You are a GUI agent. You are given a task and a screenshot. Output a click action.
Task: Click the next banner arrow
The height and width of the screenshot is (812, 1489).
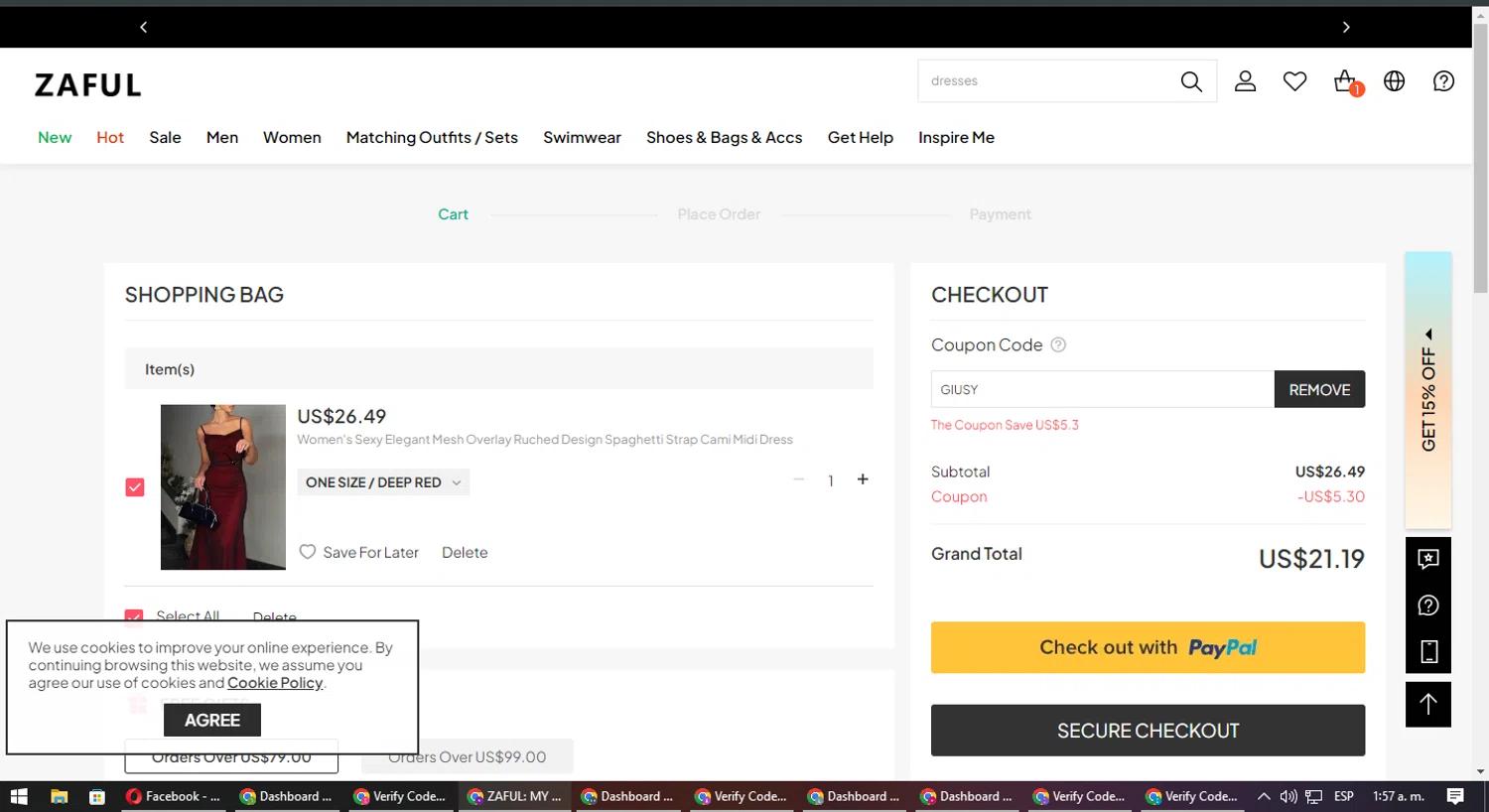point(1346,27)
